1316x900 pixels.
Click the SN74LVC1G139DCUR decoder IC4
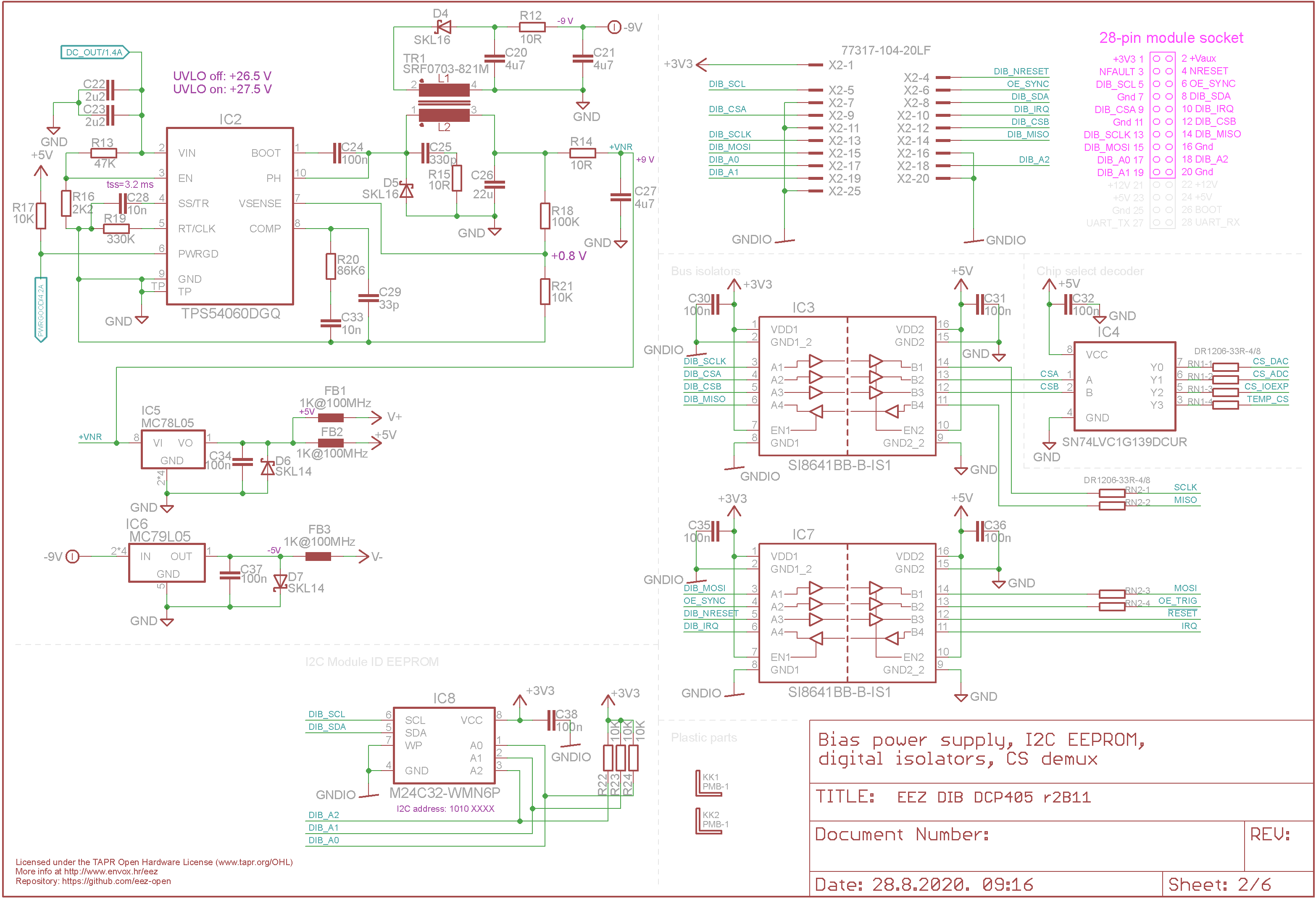click(x=1124, y=386)
